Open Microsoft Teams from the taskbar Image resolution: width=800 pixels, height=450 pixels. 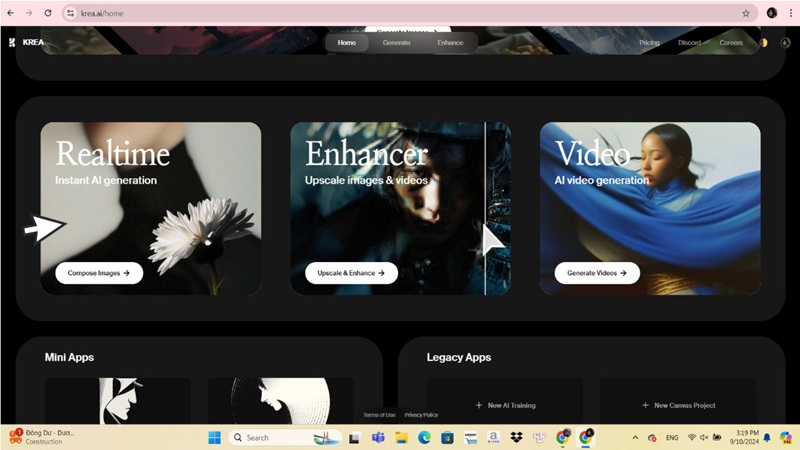pos(378,437)
